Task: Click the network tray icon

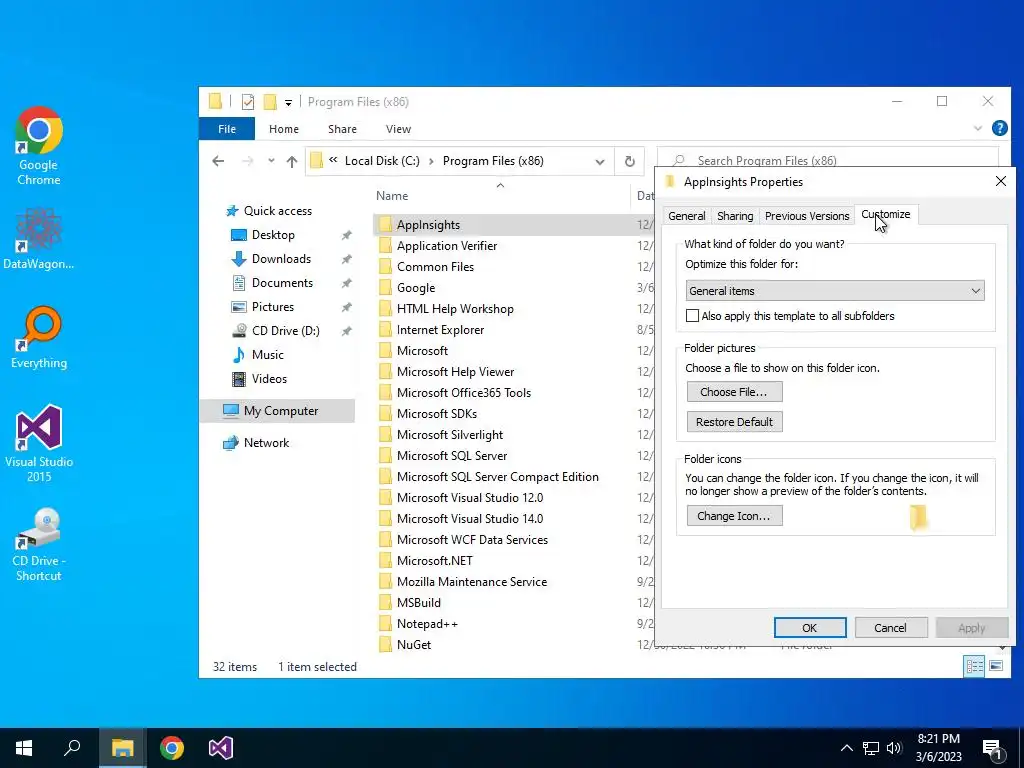Action: 871,748
